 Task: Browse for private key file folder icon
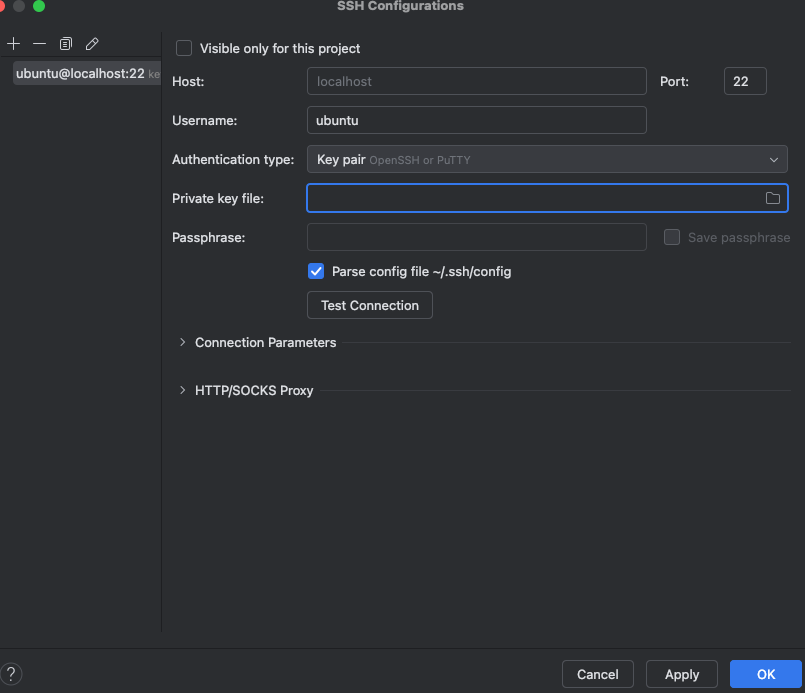click(772, 198)
